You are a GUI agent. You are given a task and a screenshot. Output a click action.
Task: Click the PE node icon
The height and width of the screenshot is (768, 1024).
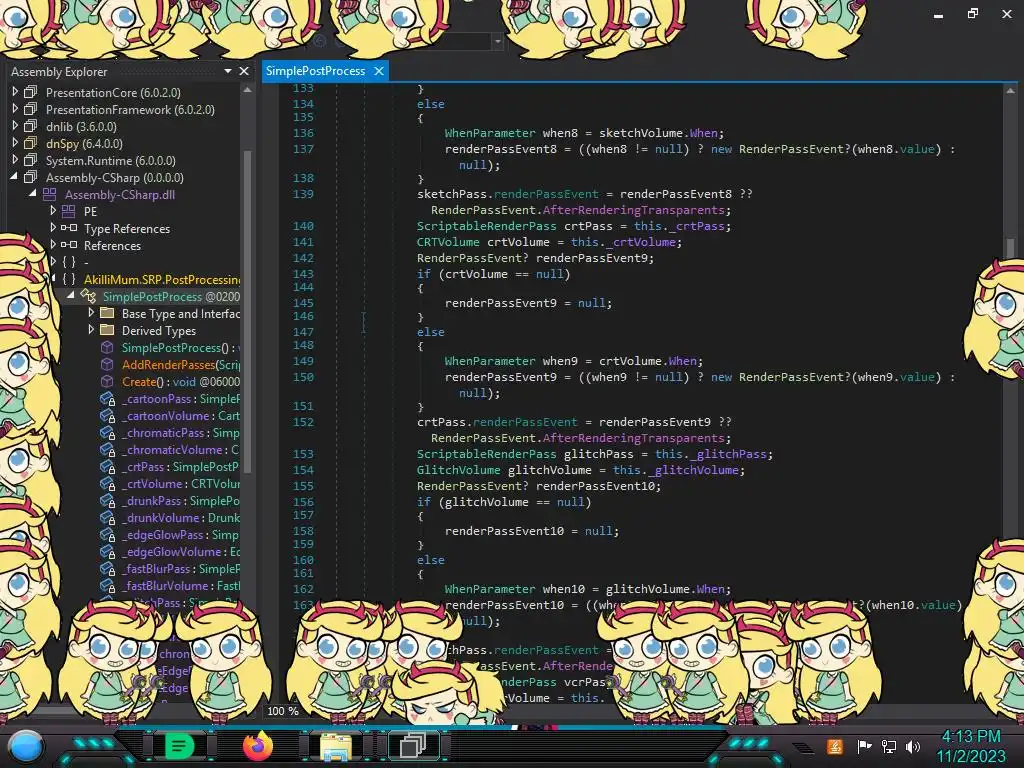point(69,211)
